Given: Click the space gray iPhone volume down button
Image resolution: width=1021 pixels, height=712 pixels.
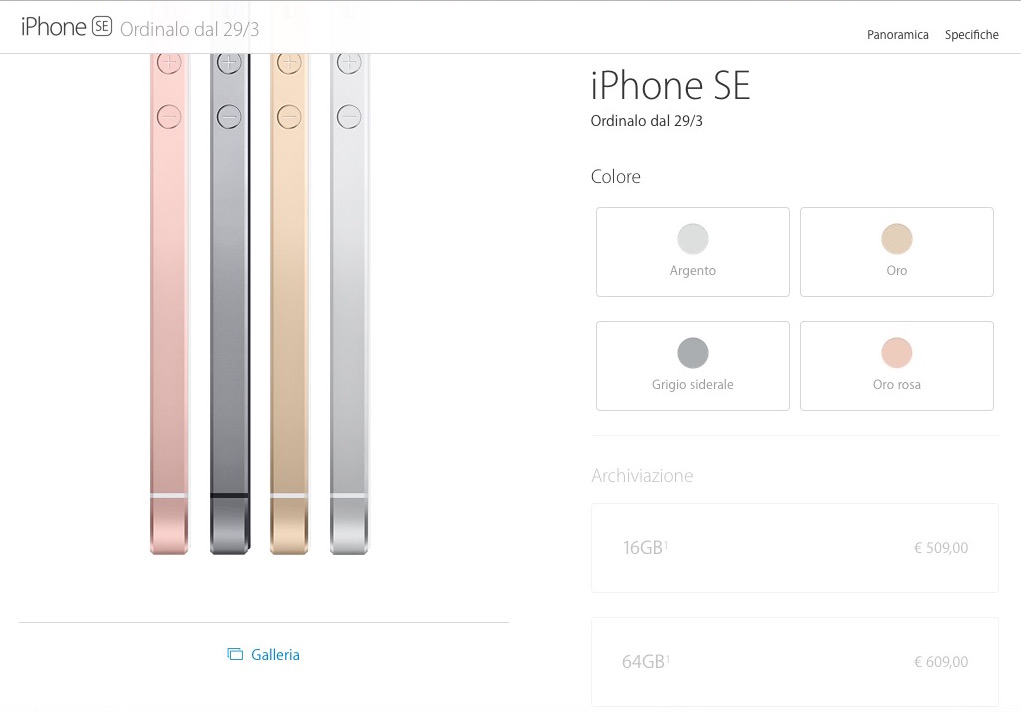Looking at the screenshot, I should (229, 117).
